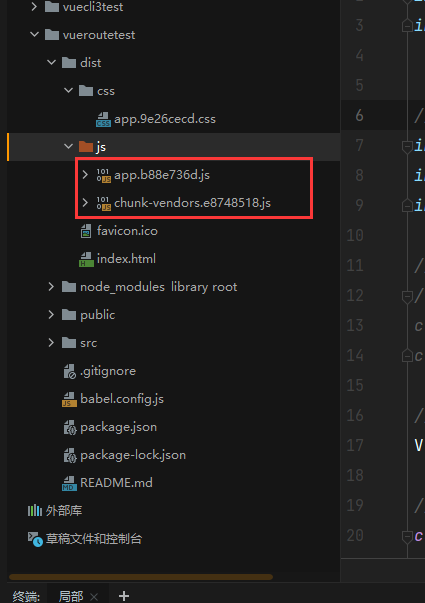Select file package.json

[118, 427]
